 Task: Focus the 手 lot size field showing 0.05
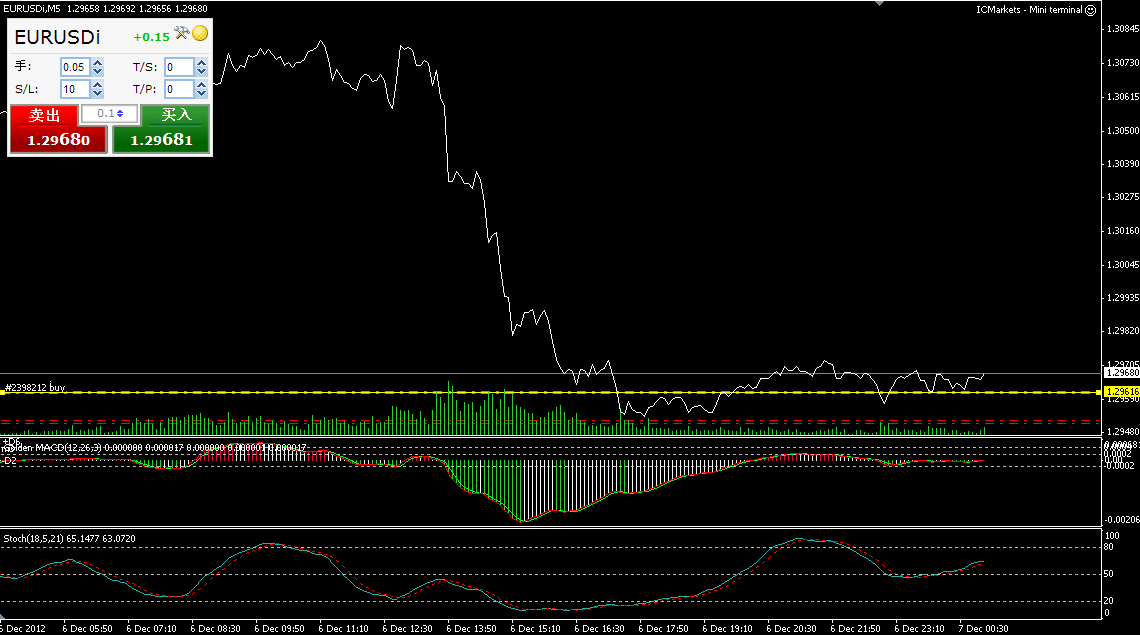click(75, 67)
